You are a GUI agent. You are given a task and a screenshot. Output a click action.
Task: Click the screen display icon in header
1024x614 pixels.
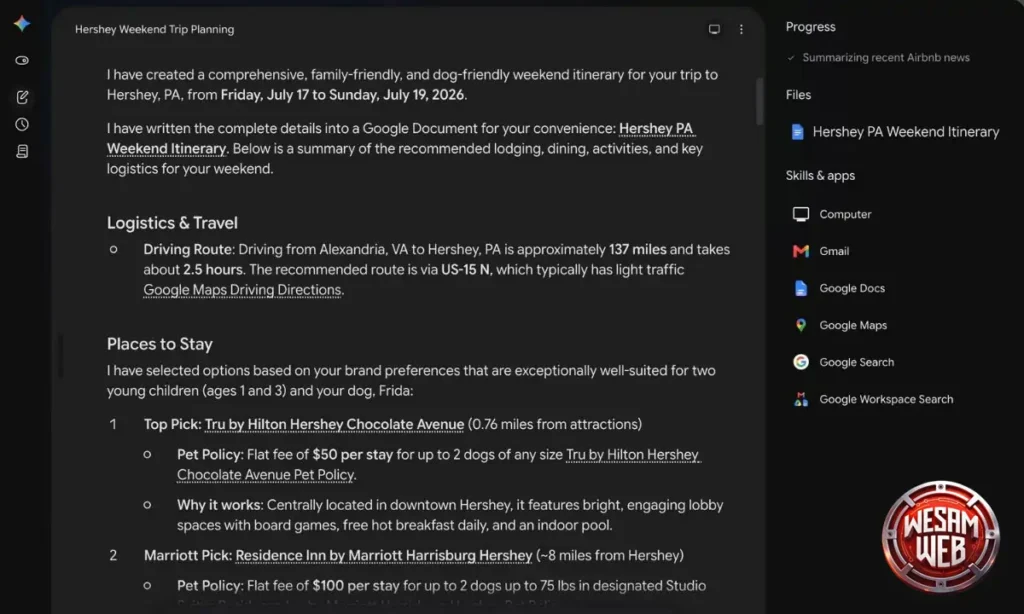point(714,29)
